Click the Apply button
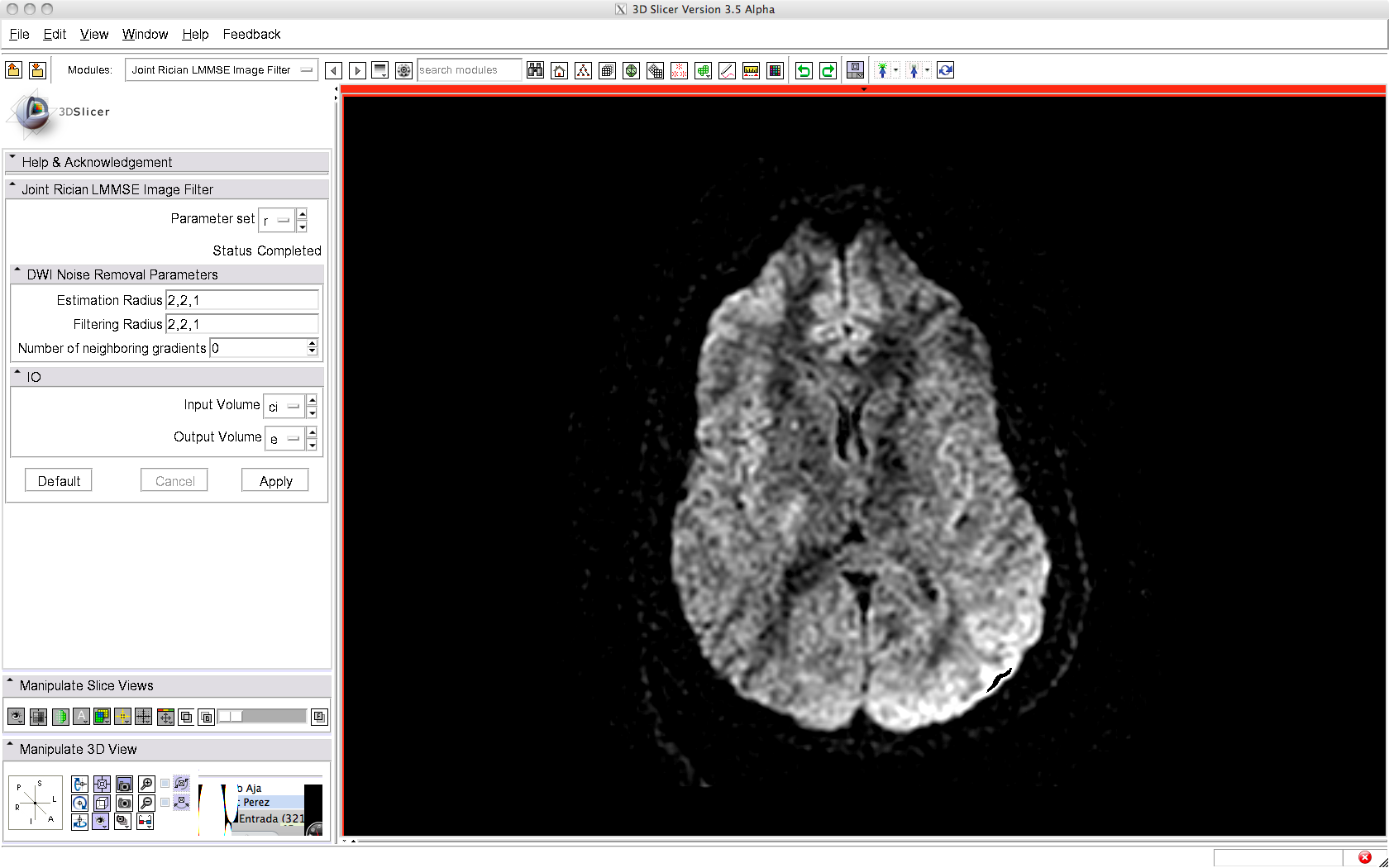 coord(275,481)
